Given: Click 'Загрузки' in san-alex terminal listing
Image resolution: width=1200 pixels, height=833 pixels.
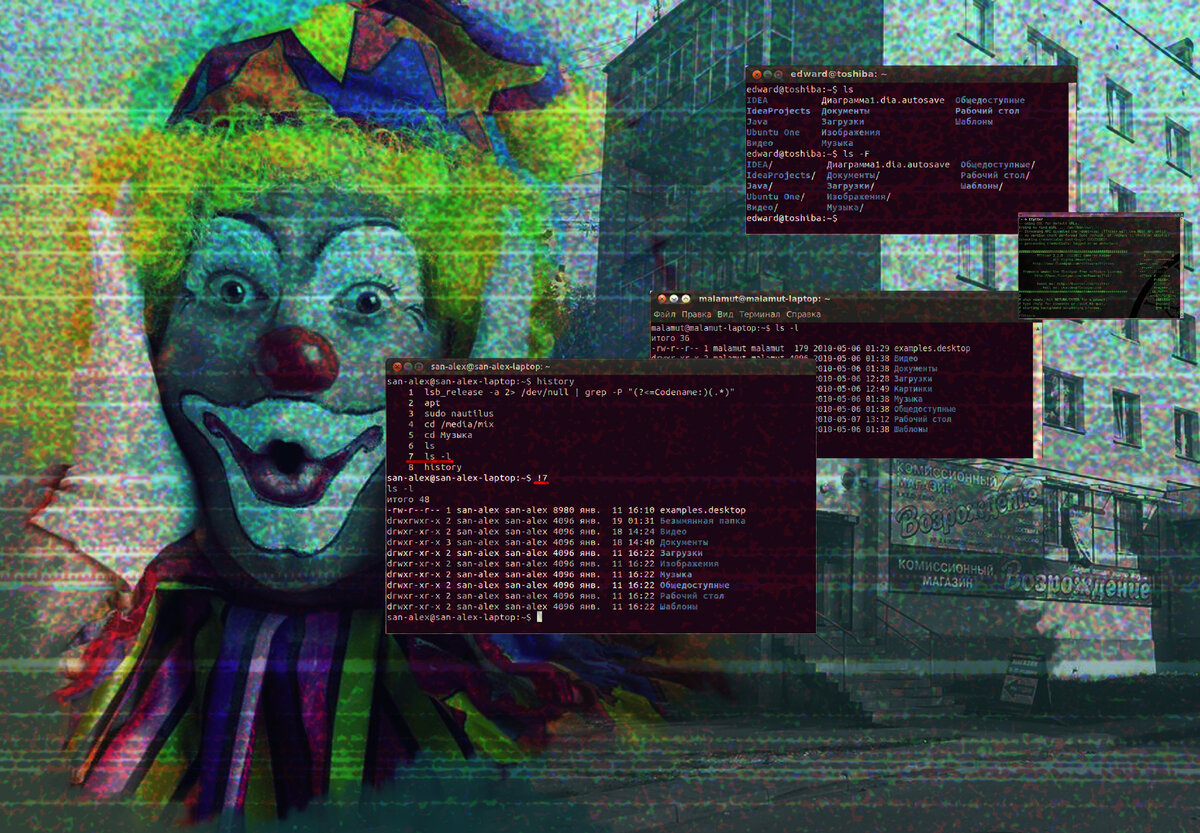Looking at the screenshot, I should [x=681, y=553].
